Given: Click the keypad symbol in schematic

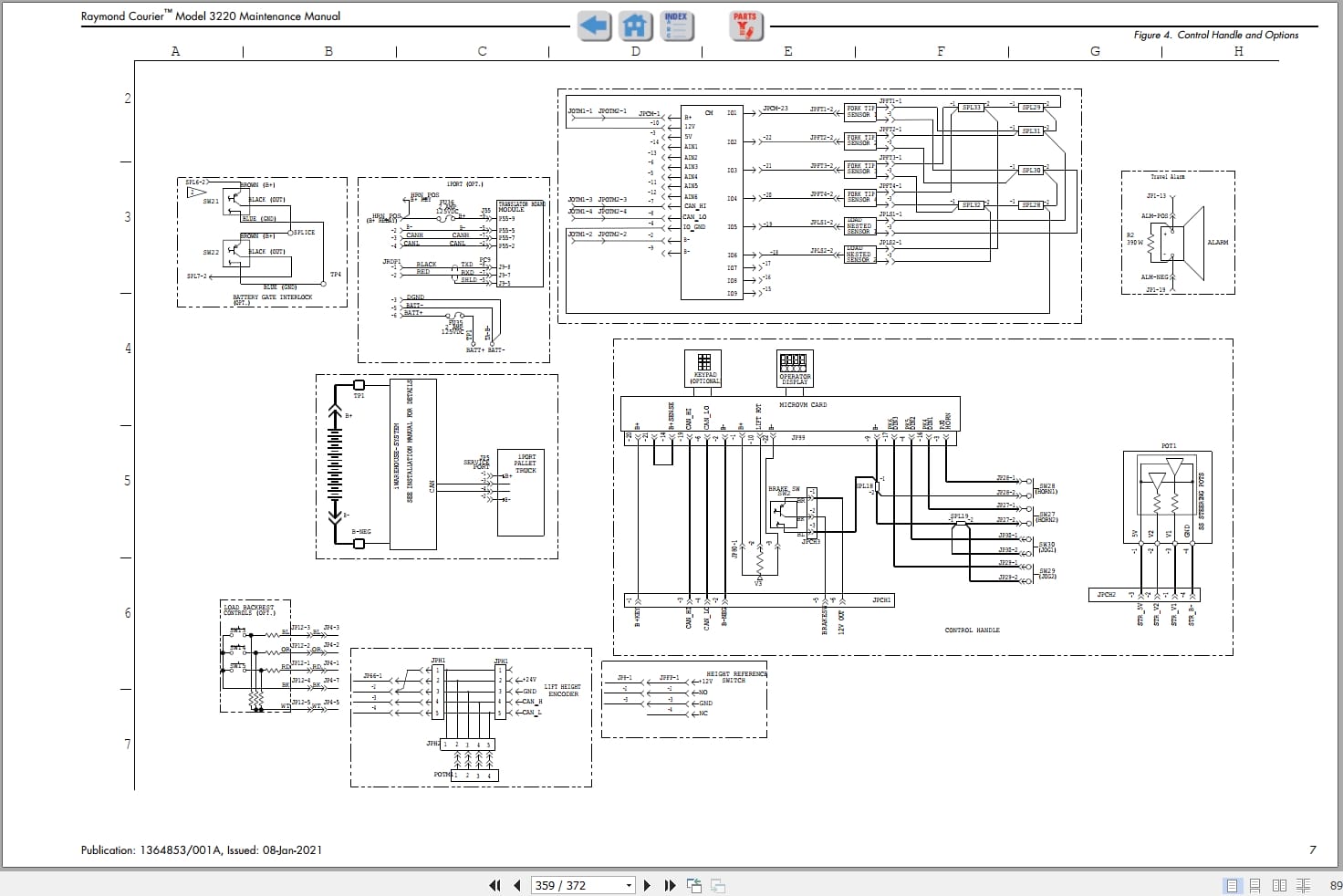Looking at the screenshot, I should (x=703, y=362).
